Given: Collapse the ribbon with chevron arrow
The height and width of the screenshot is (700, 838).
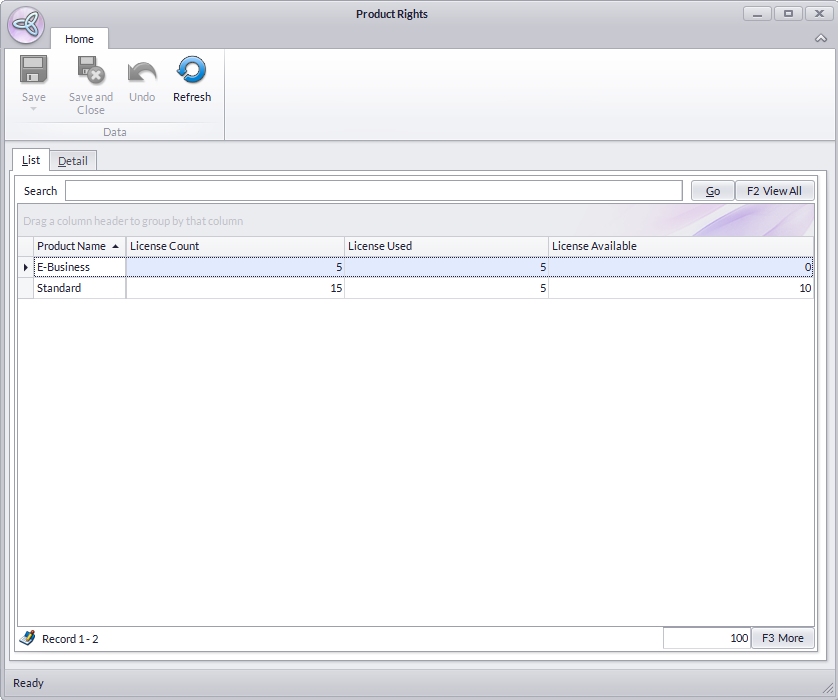Looking at the screenshot, I should click(x=820, y=38).
